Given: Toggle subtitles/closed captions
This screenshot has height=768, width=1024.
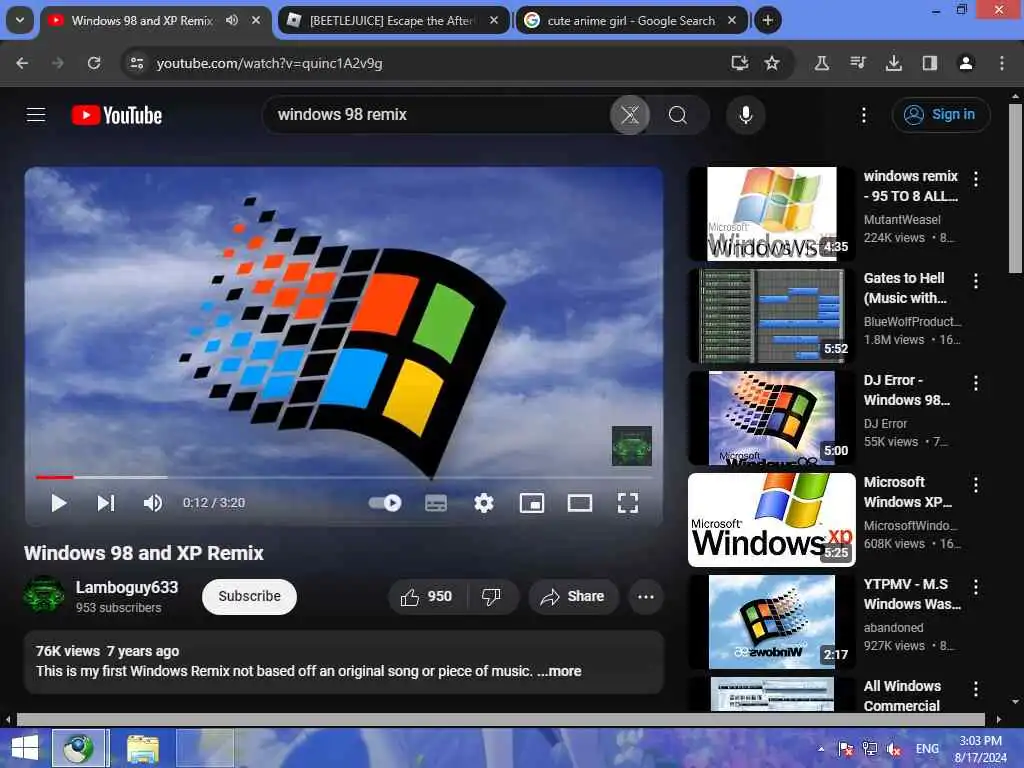Looking at the screenshot, I should coord(436,503).
